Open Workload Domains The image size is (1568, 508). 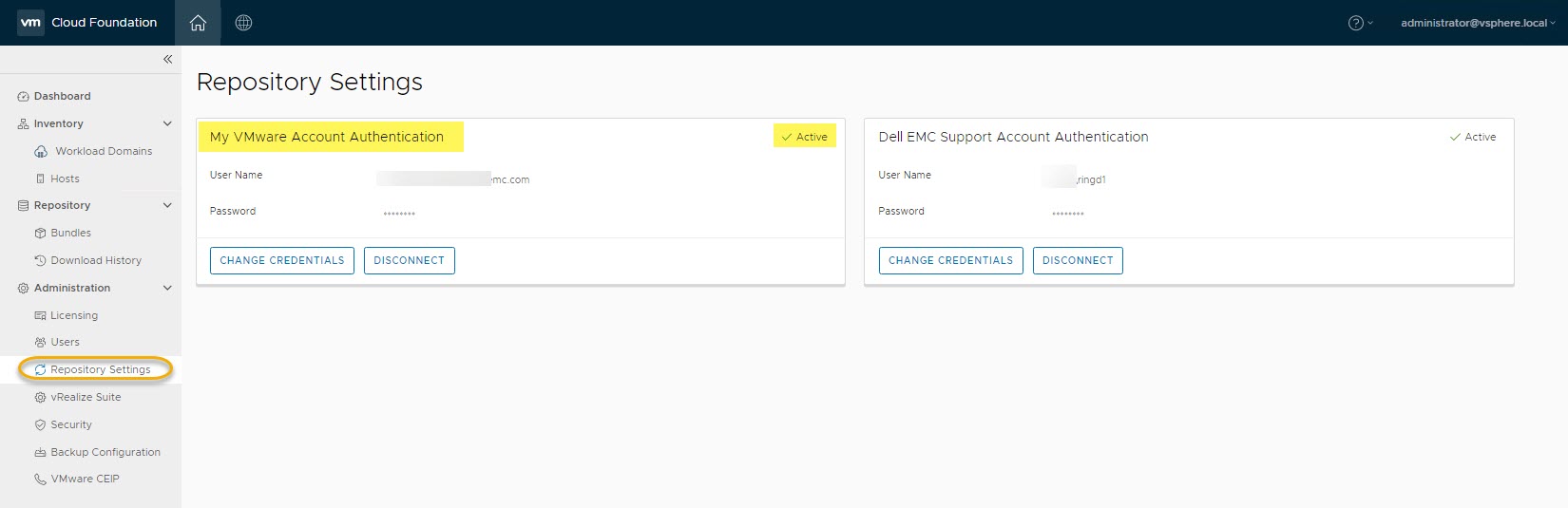104,151
